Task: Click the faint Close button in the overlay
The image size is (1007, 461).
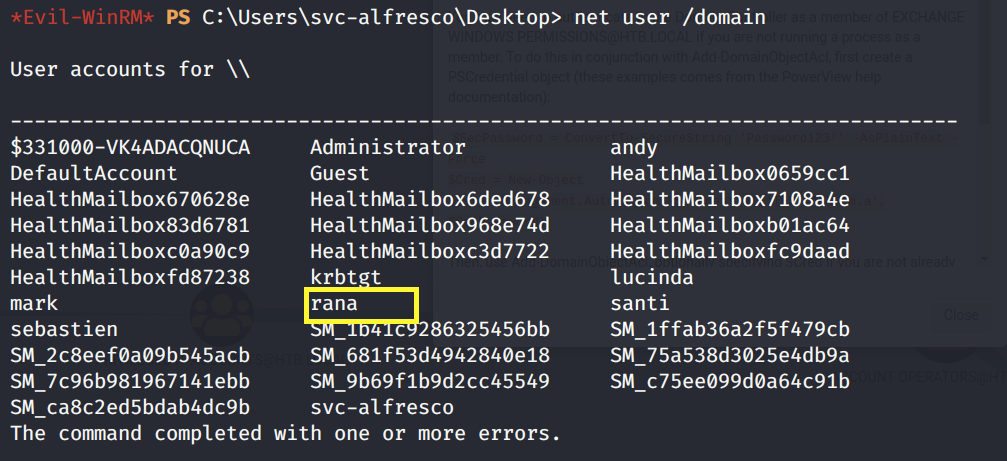Action: [x=961, y=314]
